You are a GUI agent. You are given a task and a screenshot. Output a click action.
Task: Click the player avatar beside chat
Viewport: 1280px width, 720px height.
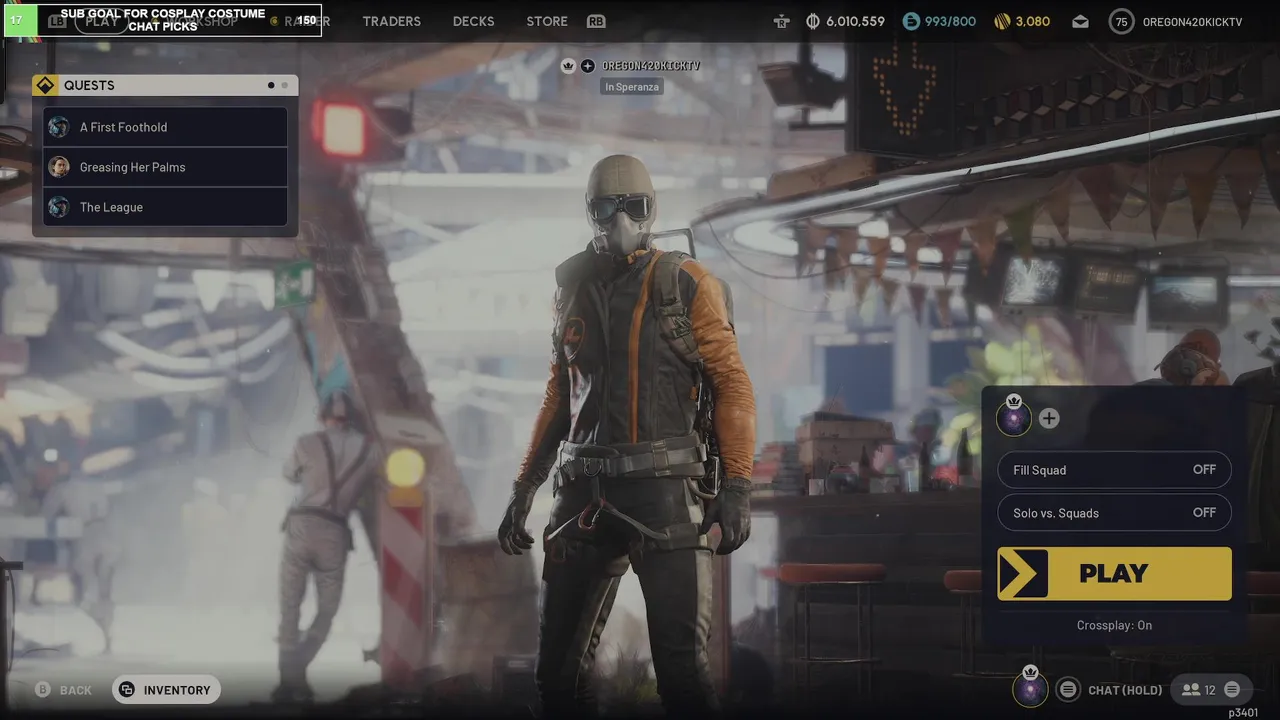(1030, 688)
